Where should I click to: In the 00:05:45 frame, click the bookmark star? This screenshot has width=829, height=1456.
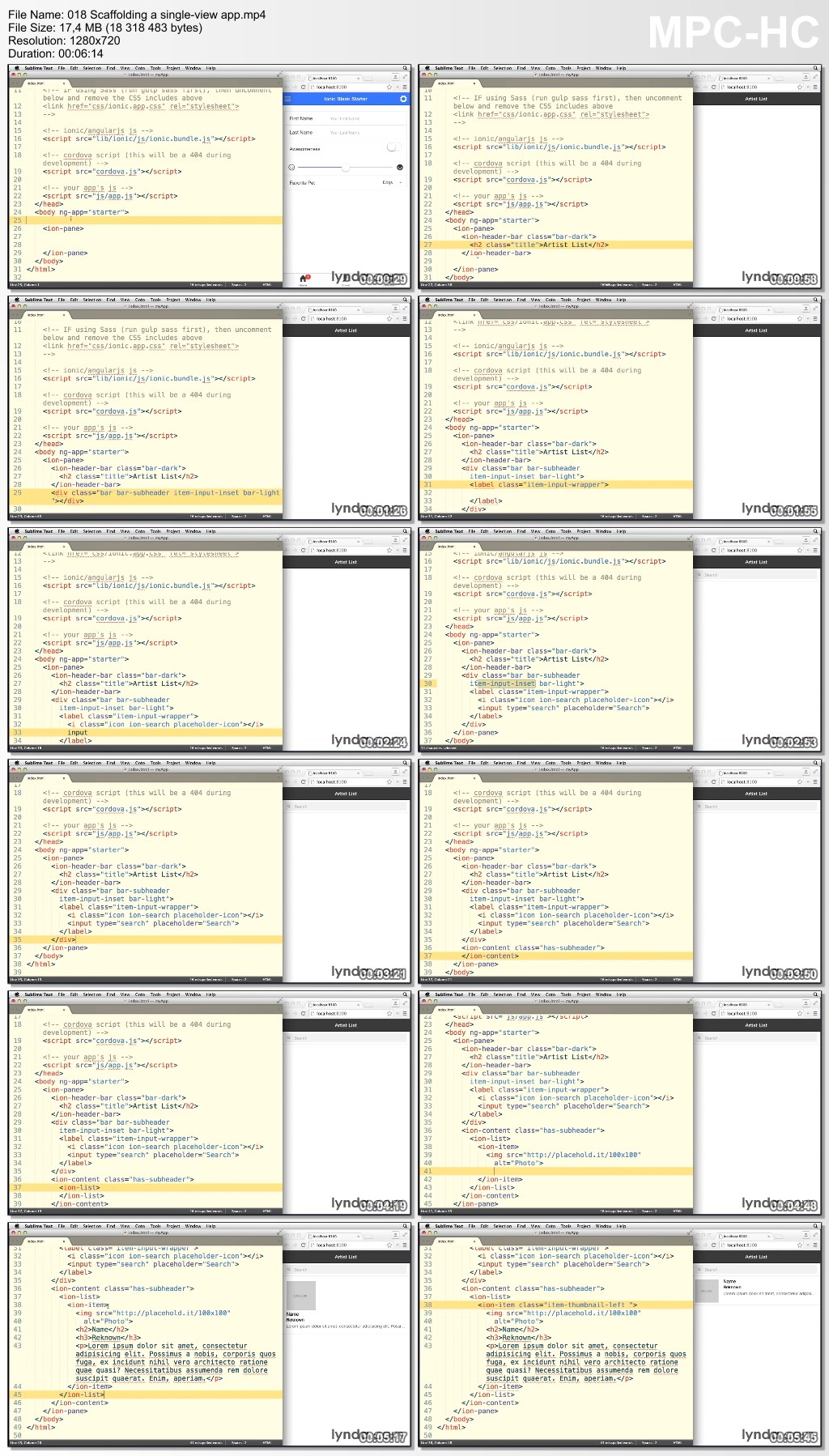click(800, 1245)
